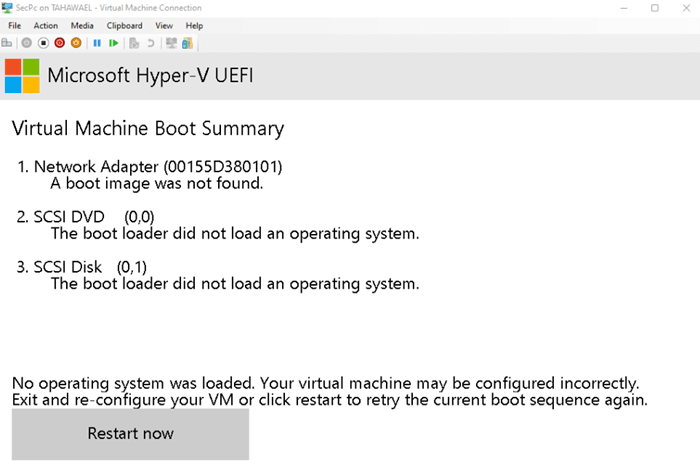
Task: Turn off the VM with the Stop icon
Action: pos(43,43)
